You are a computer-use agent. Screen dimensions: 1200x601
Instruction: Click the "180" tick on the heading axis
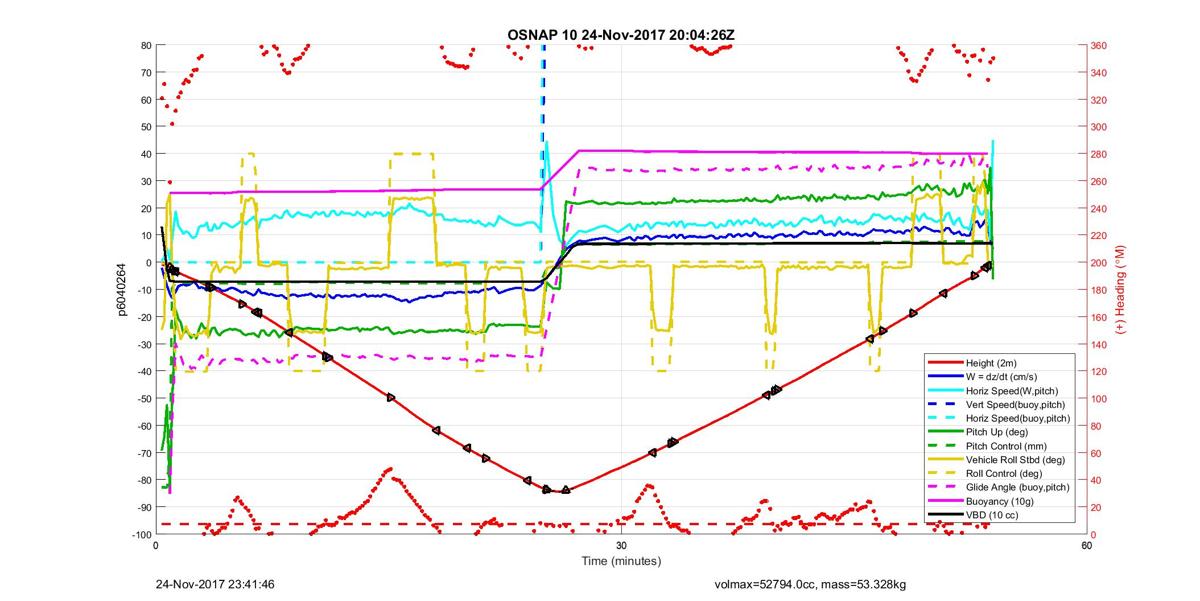coord(1099,290)
